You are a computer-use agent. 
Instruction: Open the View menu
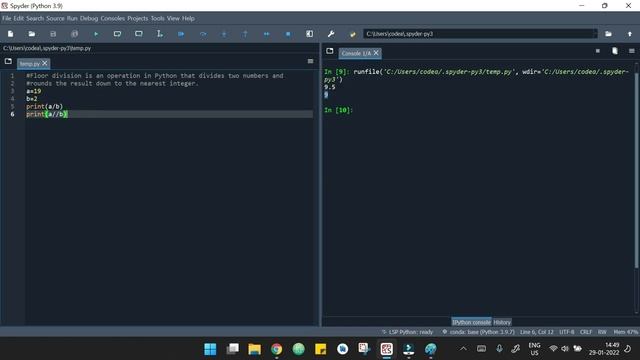(x=173, y=18)
